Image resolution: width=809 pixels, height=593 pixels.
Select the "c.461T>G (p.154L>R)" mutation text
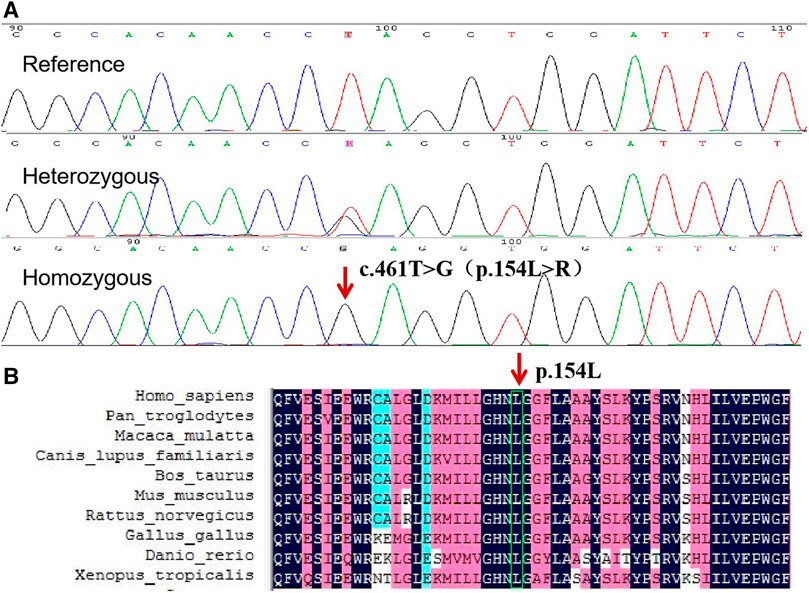[472, 269]
